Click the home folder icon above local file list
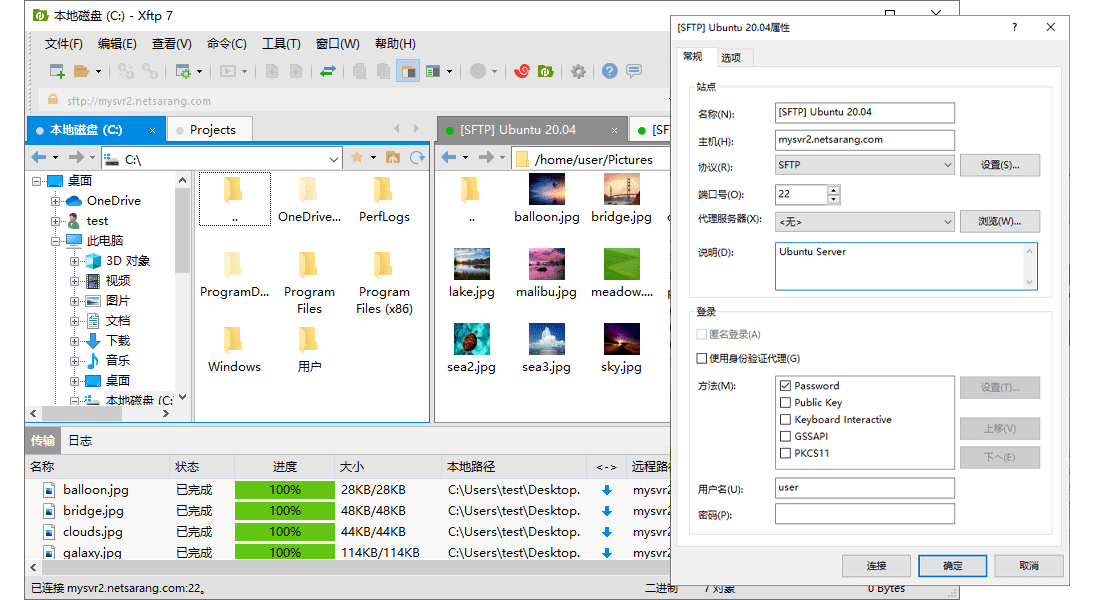Viewport: 1100px width, 600px height. click(393, 157)
